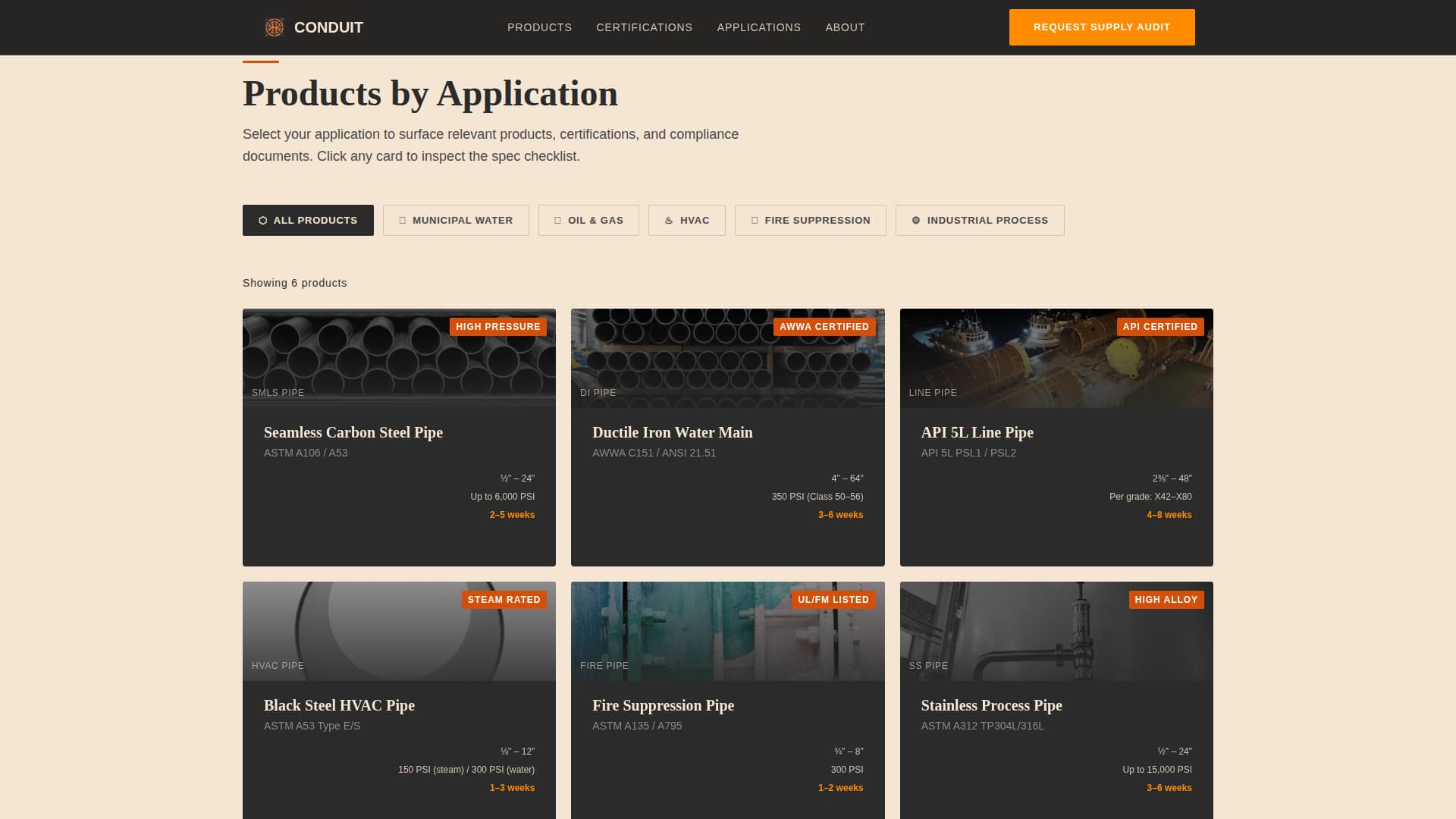The image size is (1456, 819).
Task: Activate the HVAC application filter
Action: click(686, 220)
